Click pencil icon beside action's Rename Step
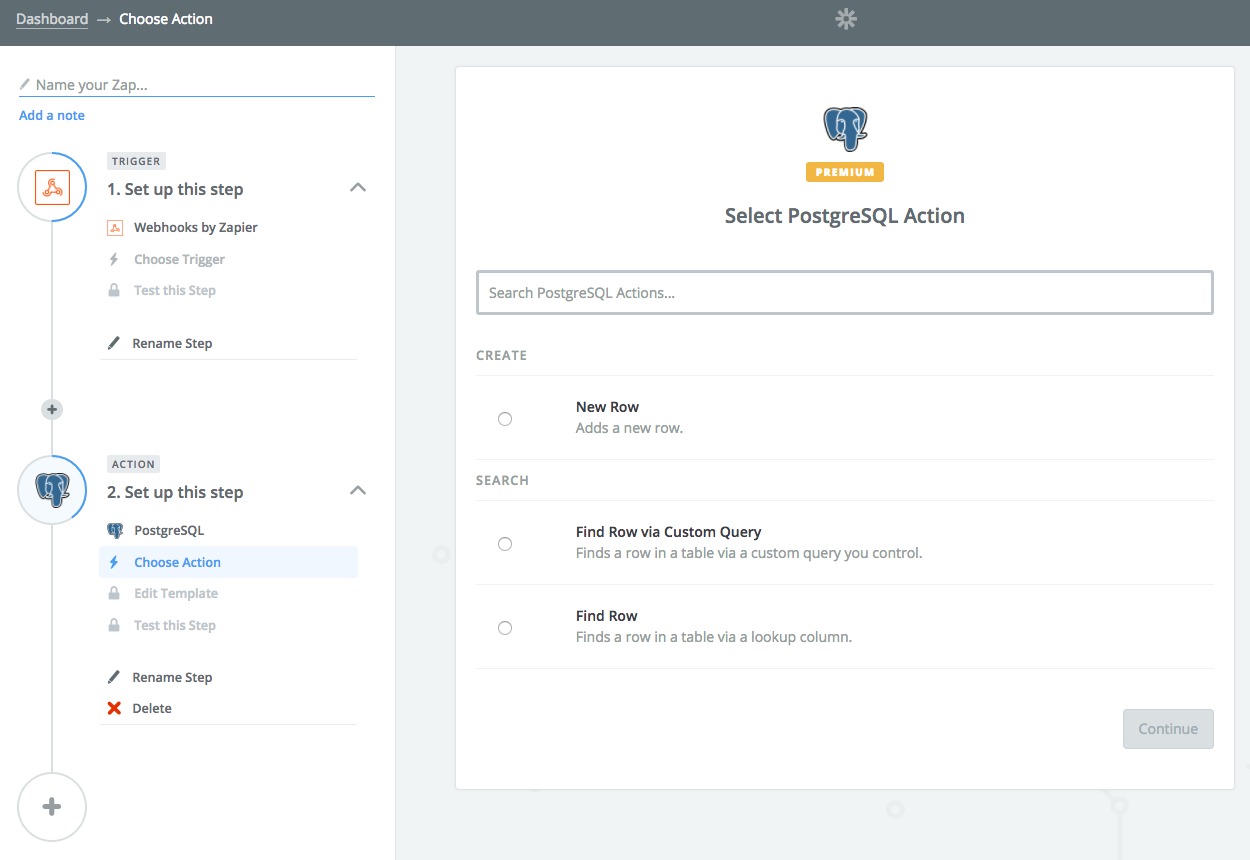The image size is (1250, 860). point(114,677)
